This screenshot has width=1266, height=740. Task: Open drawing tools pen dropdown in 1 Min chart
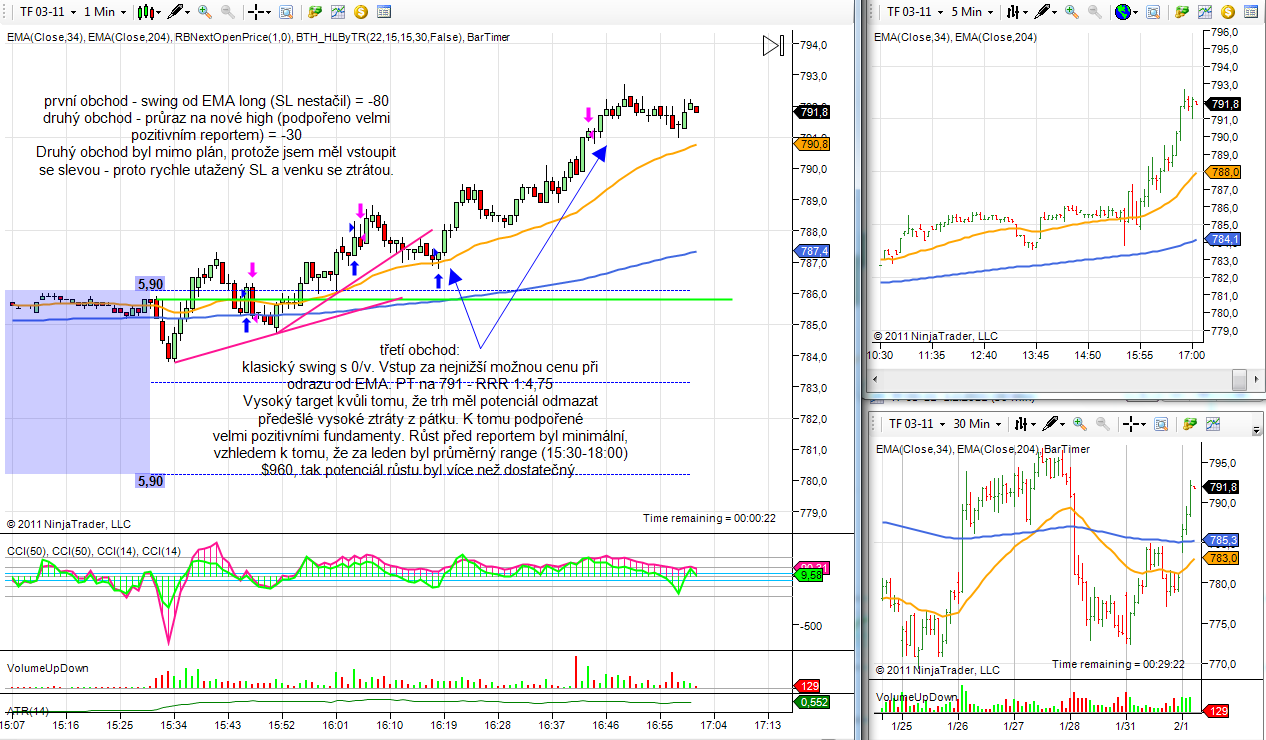pos(180,12)
